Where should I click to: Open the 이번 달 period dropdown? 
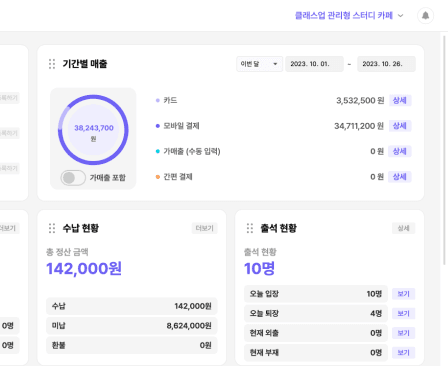pyautogui.click(x=259, y=64)
